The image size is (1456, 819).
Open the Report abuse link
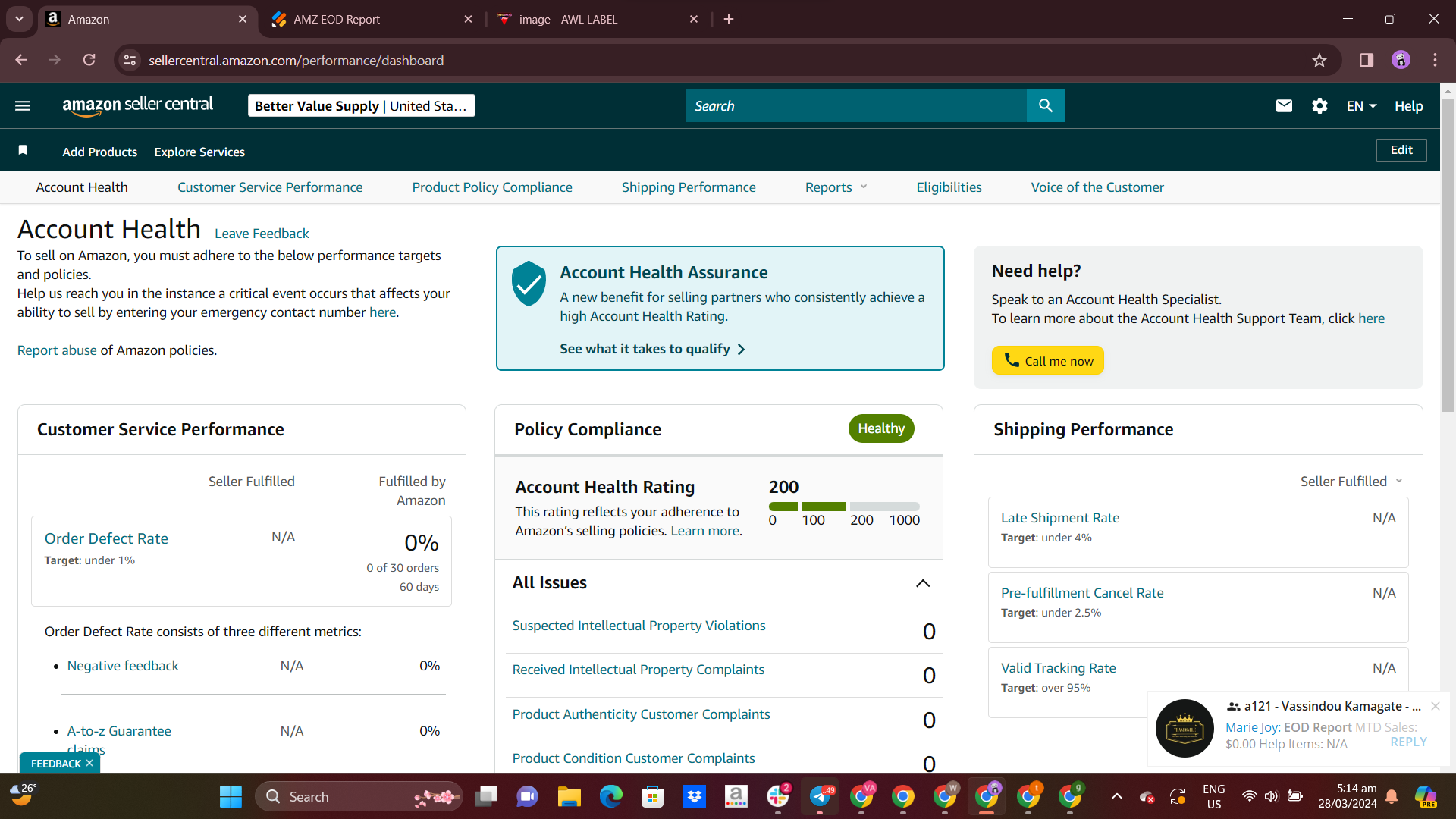(x=57, y=350)
